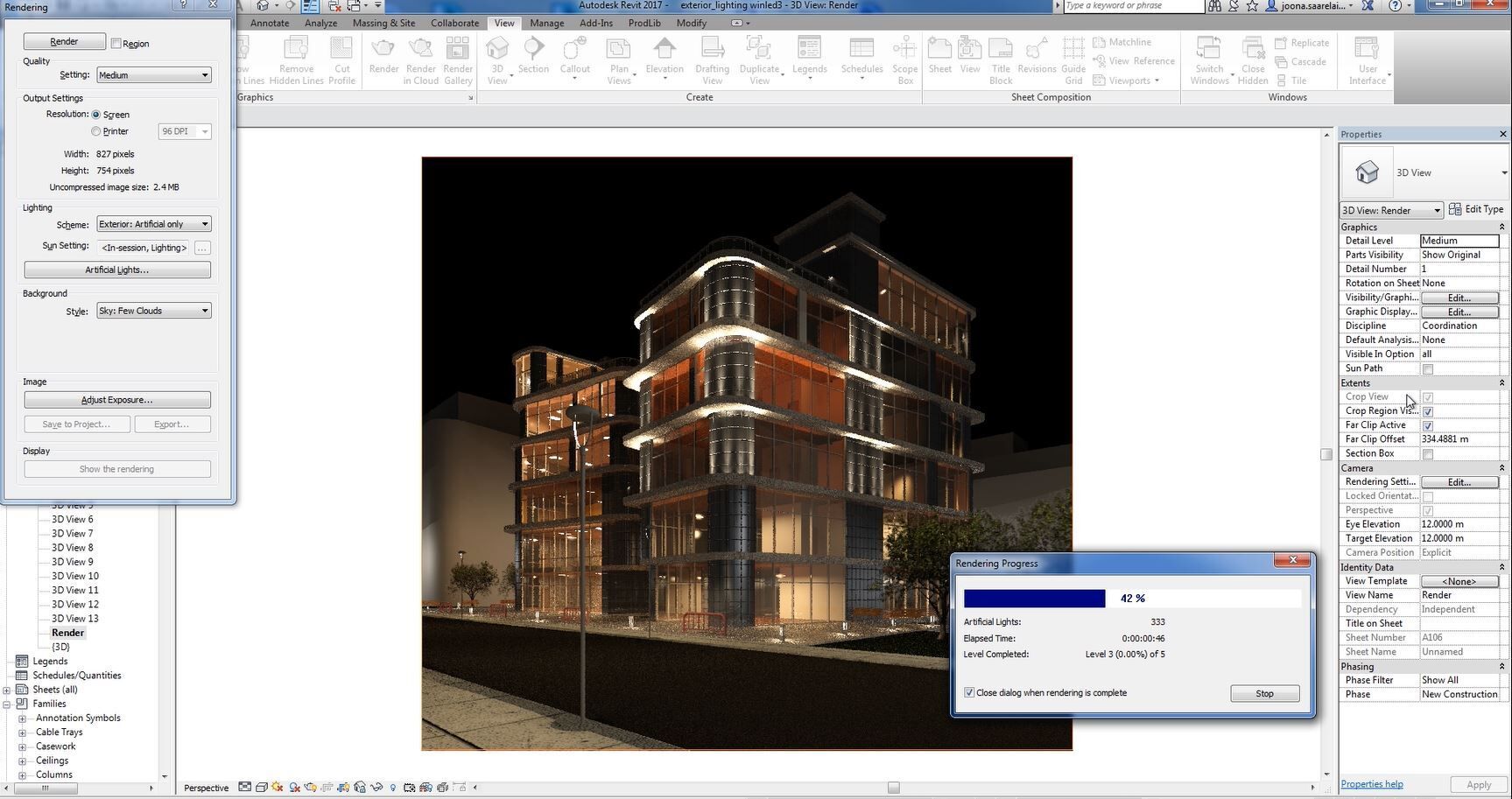Switch to the Manage ribbon tab
This screenshot has height=799, width=1512.
[546, 23]
